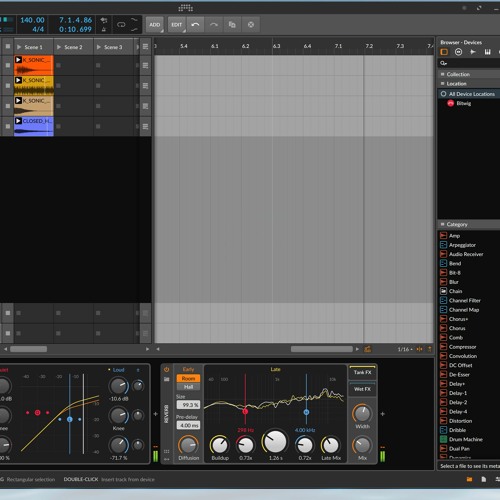Click the duplicate/copy icon in the toolbar
Screen dimensions: 500x500
(232, 25)
